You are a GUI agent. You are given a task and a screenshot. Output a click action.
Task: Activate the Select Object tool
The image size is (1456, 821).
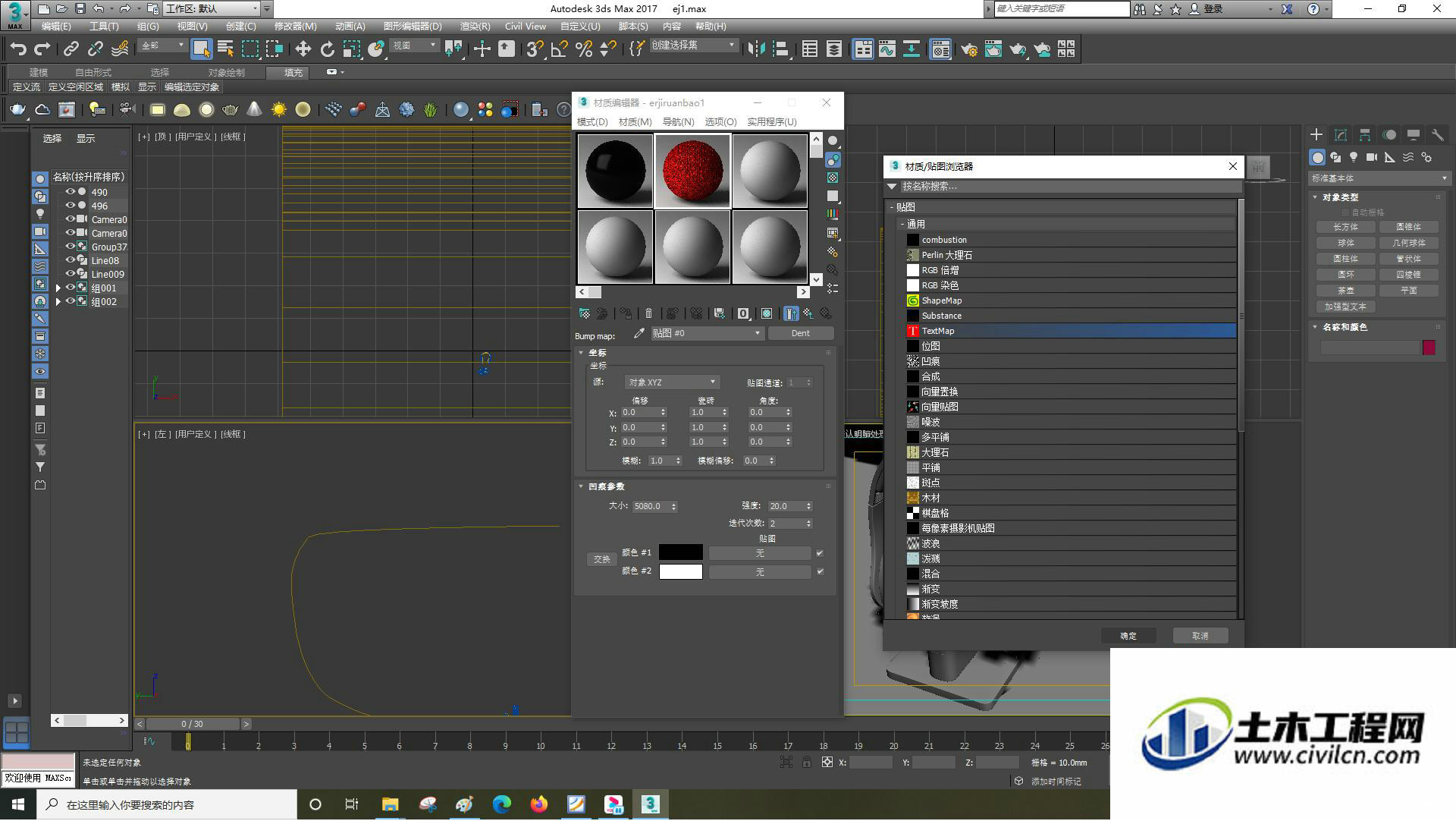(x=201, y=49)
